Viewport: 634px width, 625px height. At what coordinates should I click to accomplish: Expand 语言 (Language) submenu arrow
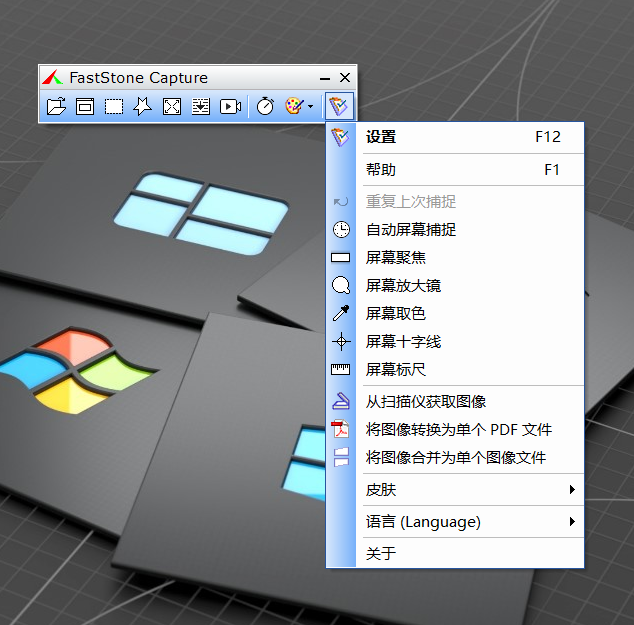pos(572,522)
